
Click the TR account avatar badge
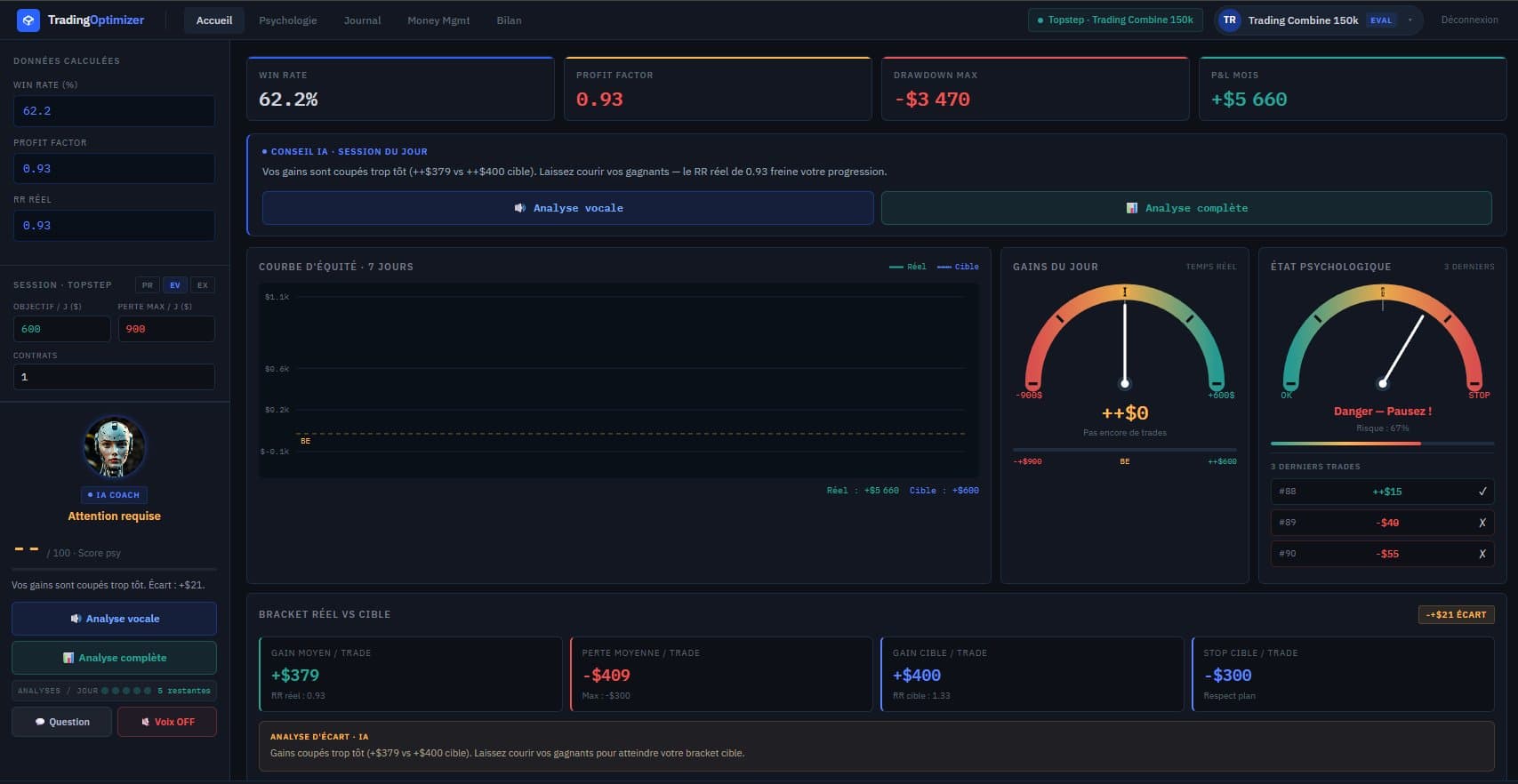tap(1229, 20)
